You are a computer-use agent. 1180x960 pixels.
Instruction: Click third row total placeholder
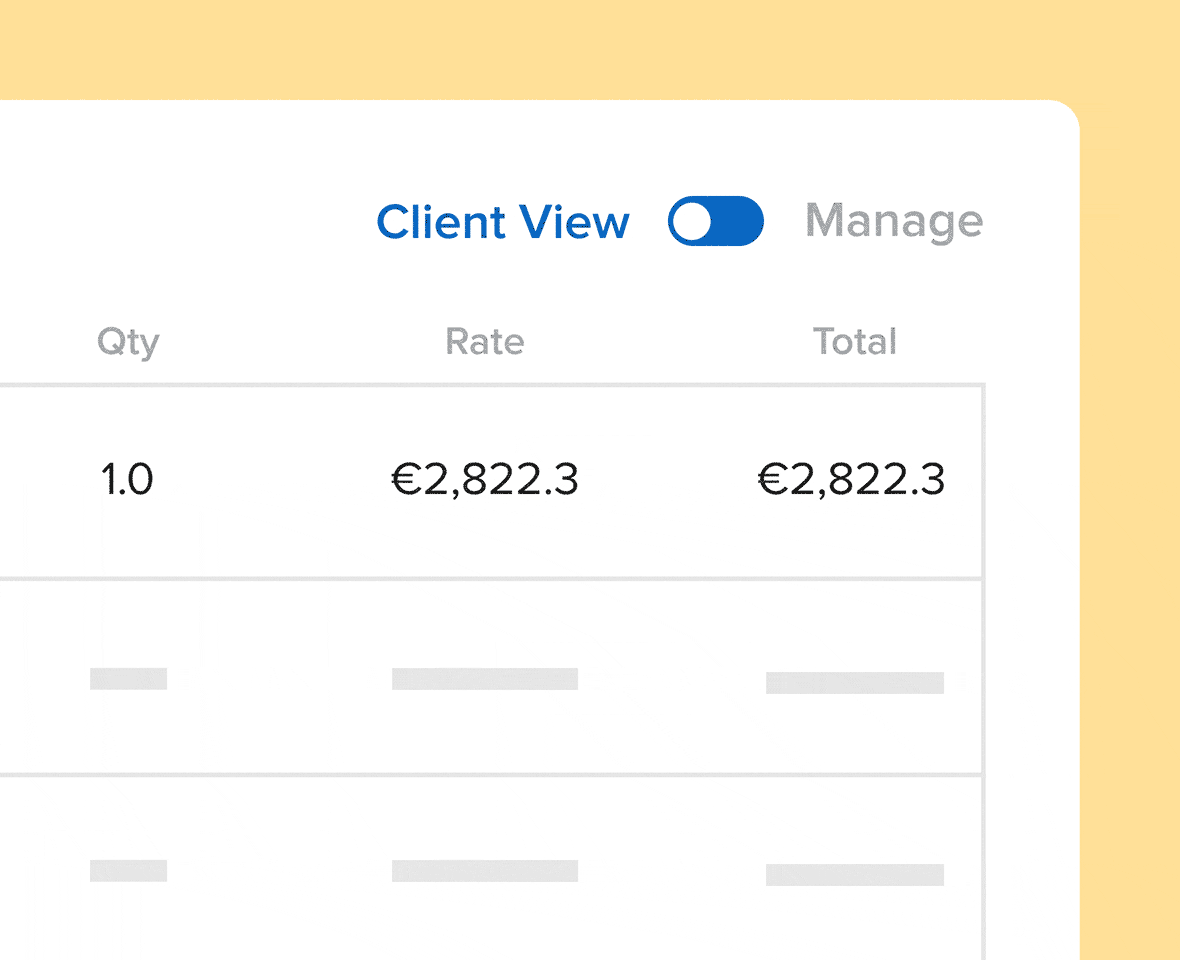click(855, 875)
